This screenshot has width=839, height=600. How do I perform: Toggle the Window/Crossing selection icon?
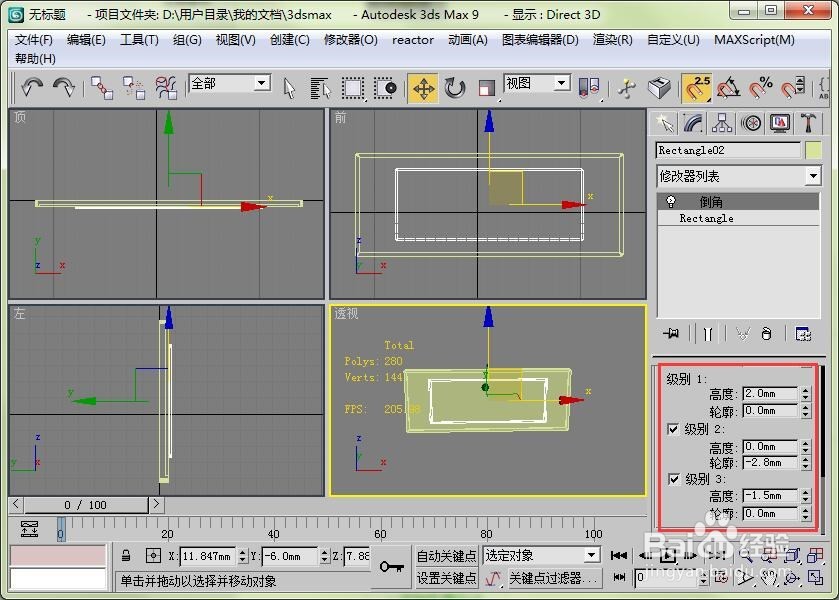pos(385,88)
